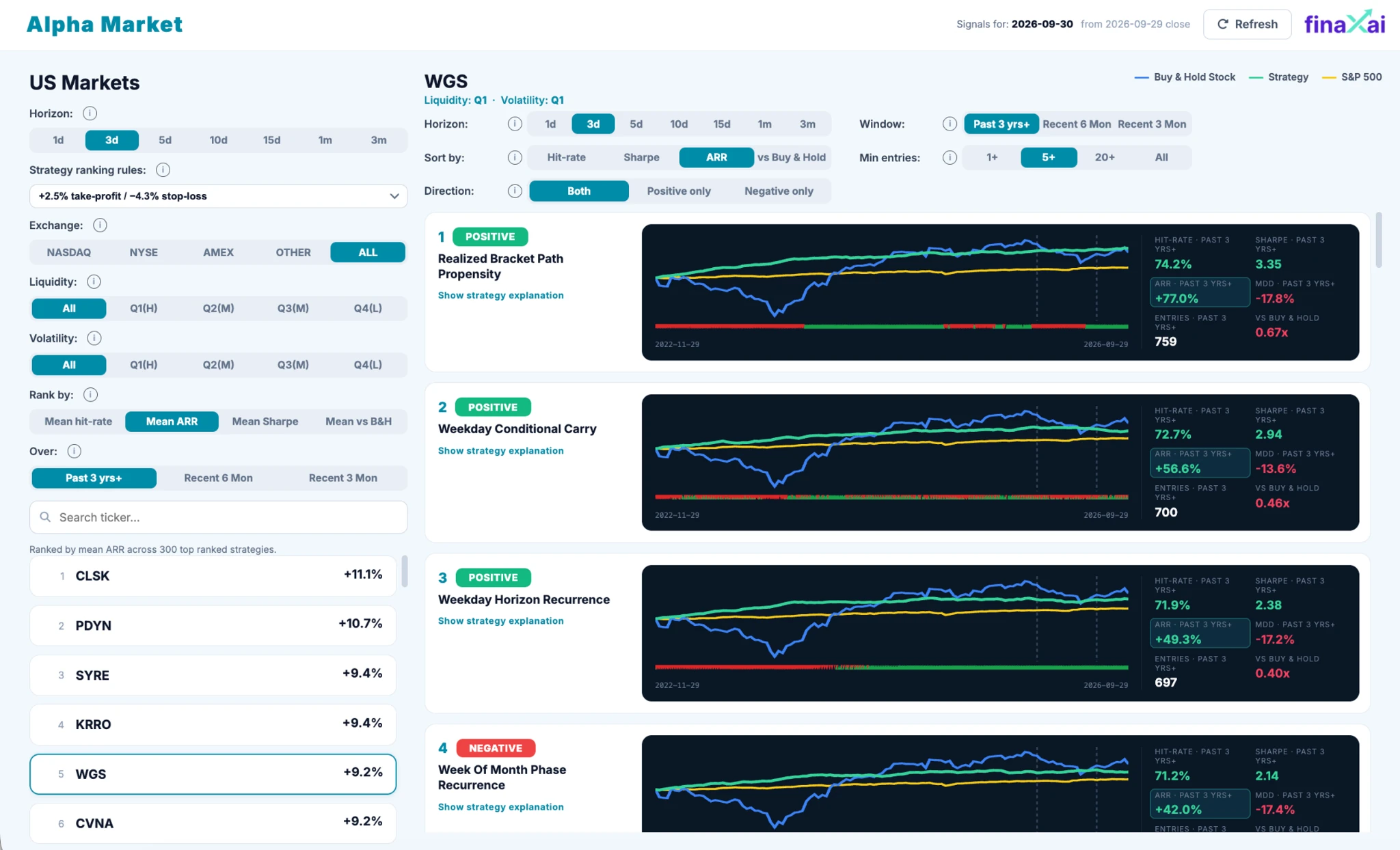
Task: Click the Exchange info icon
Action: (x=100, y=225)
